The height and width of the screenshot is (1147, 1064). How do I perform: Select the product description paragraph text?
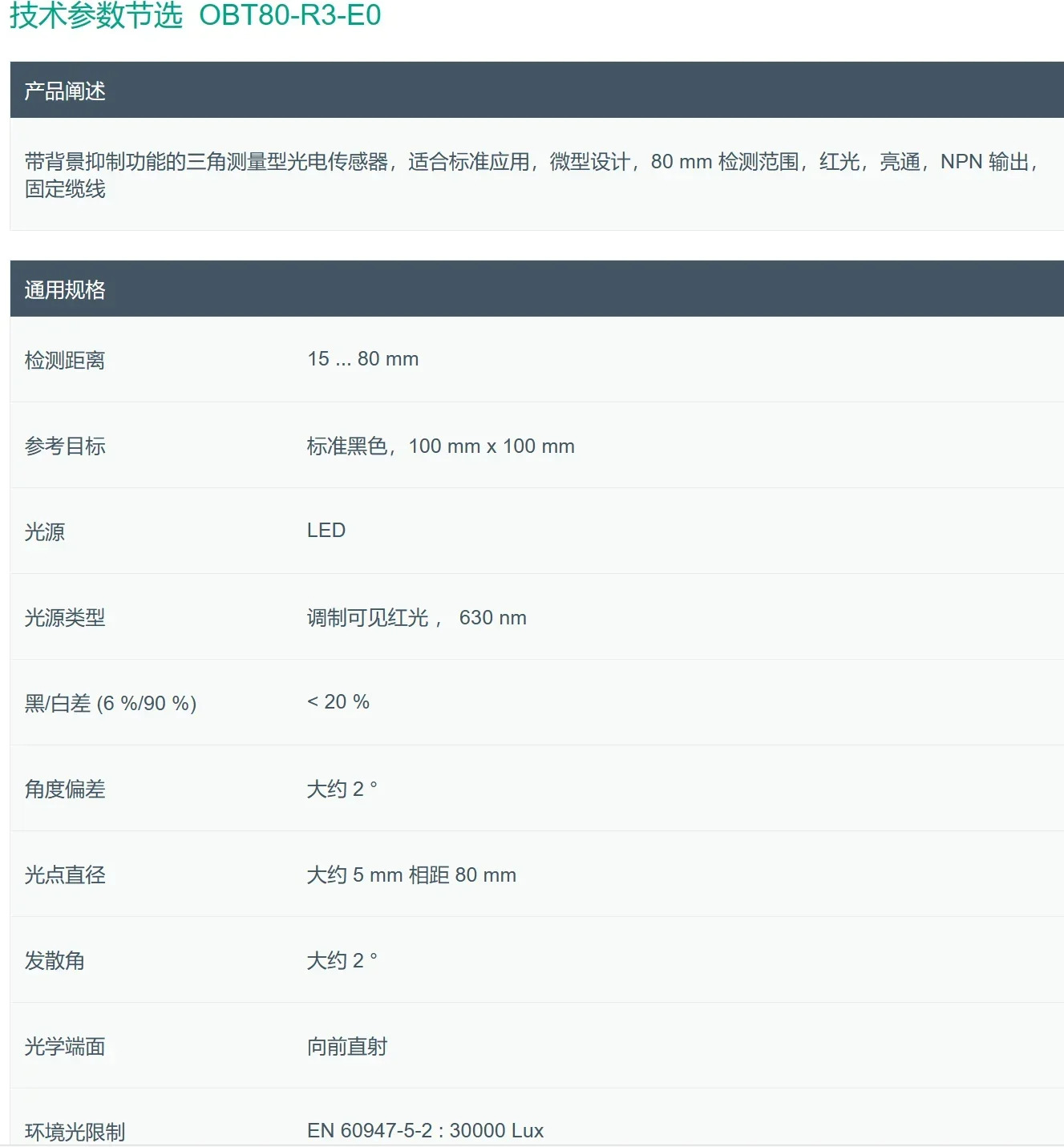pyautogui.click(x=532, y=175)
